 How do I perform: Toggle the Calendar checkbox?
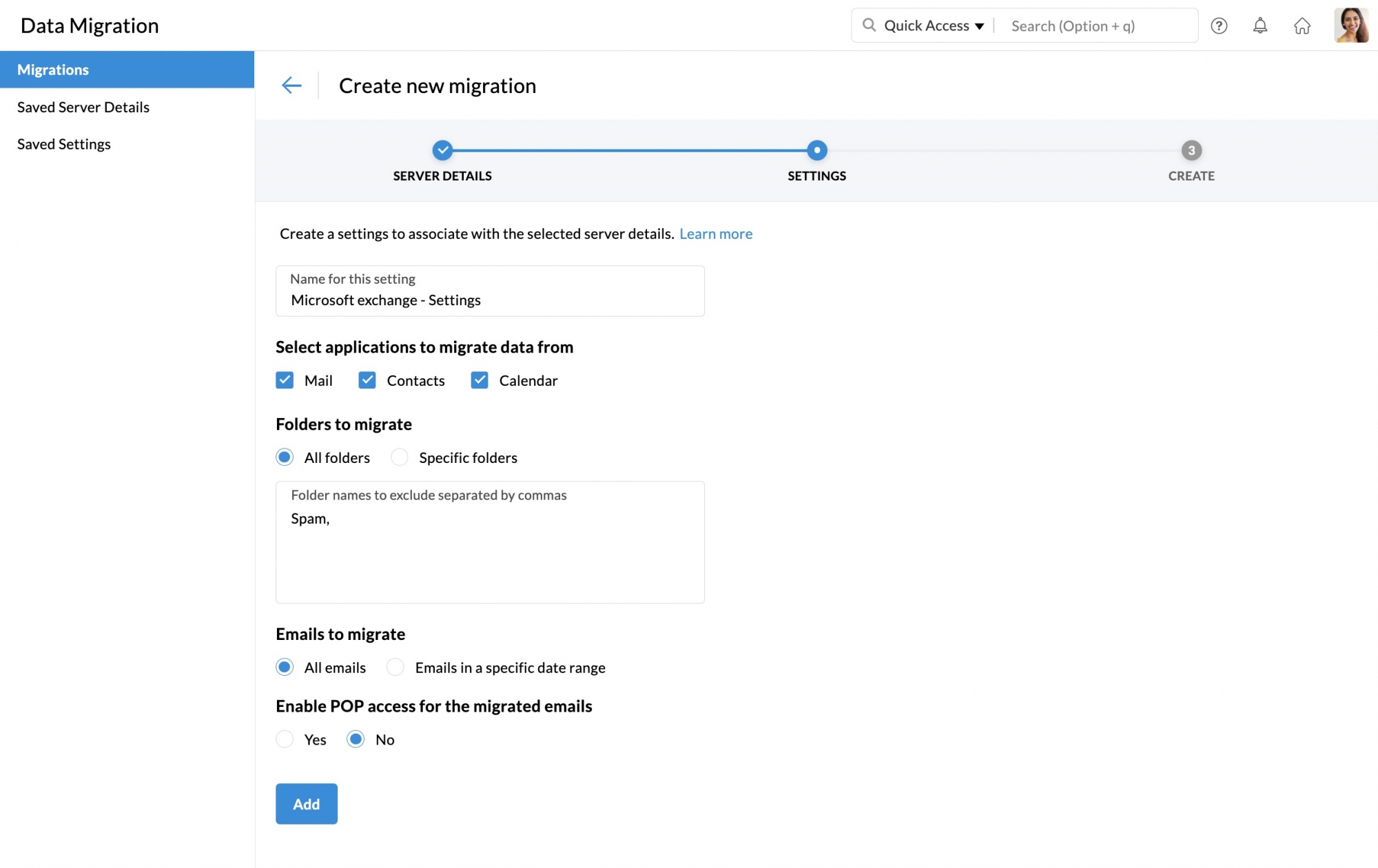click(480, 380)
